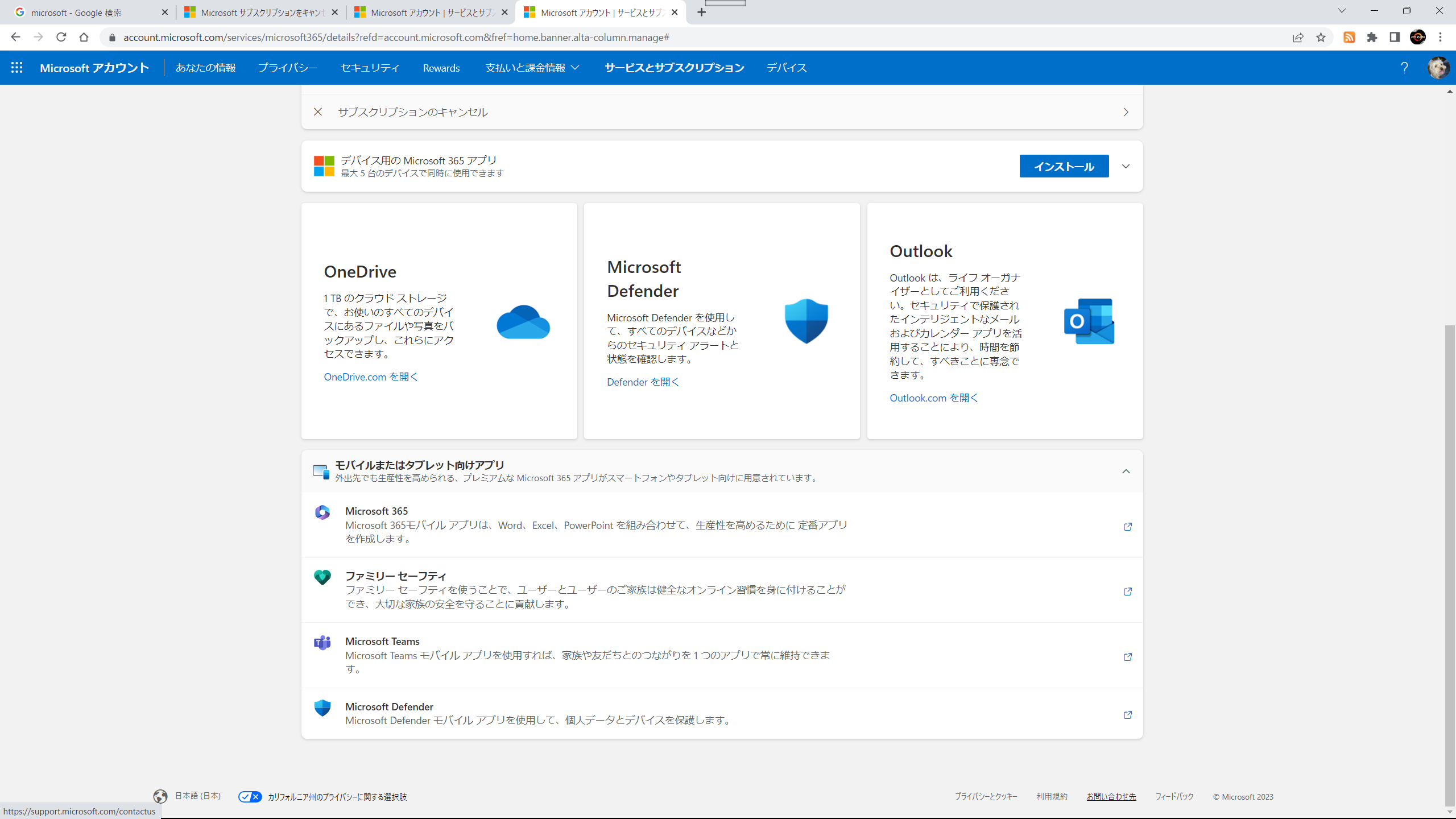Image resolution: width=1456 pixels, height=819 pixels.
Task: Open the 利用規約 footer link
Action: [x=1052, y=796]
